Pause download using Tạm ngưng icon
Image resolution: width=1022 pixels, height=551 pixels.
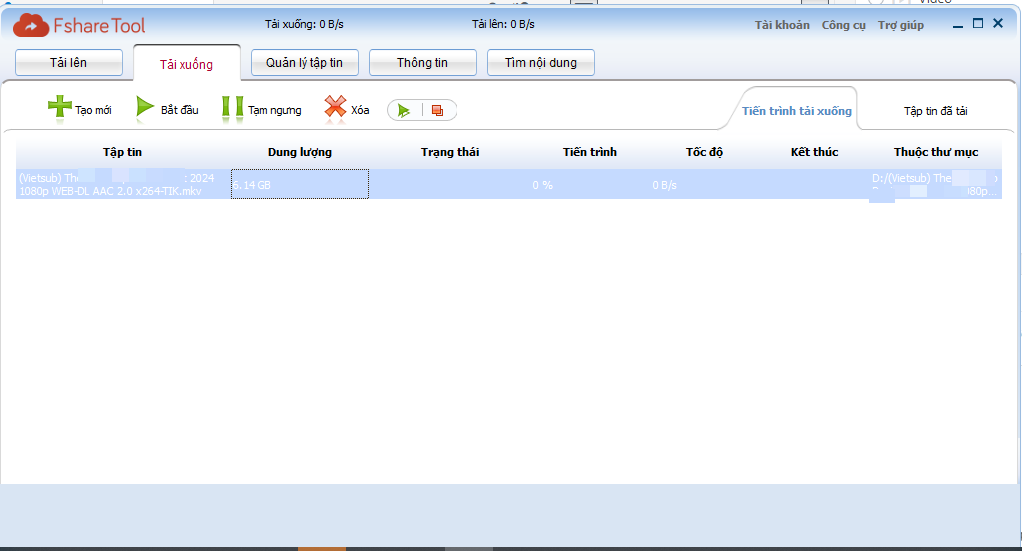pos(232,108)
